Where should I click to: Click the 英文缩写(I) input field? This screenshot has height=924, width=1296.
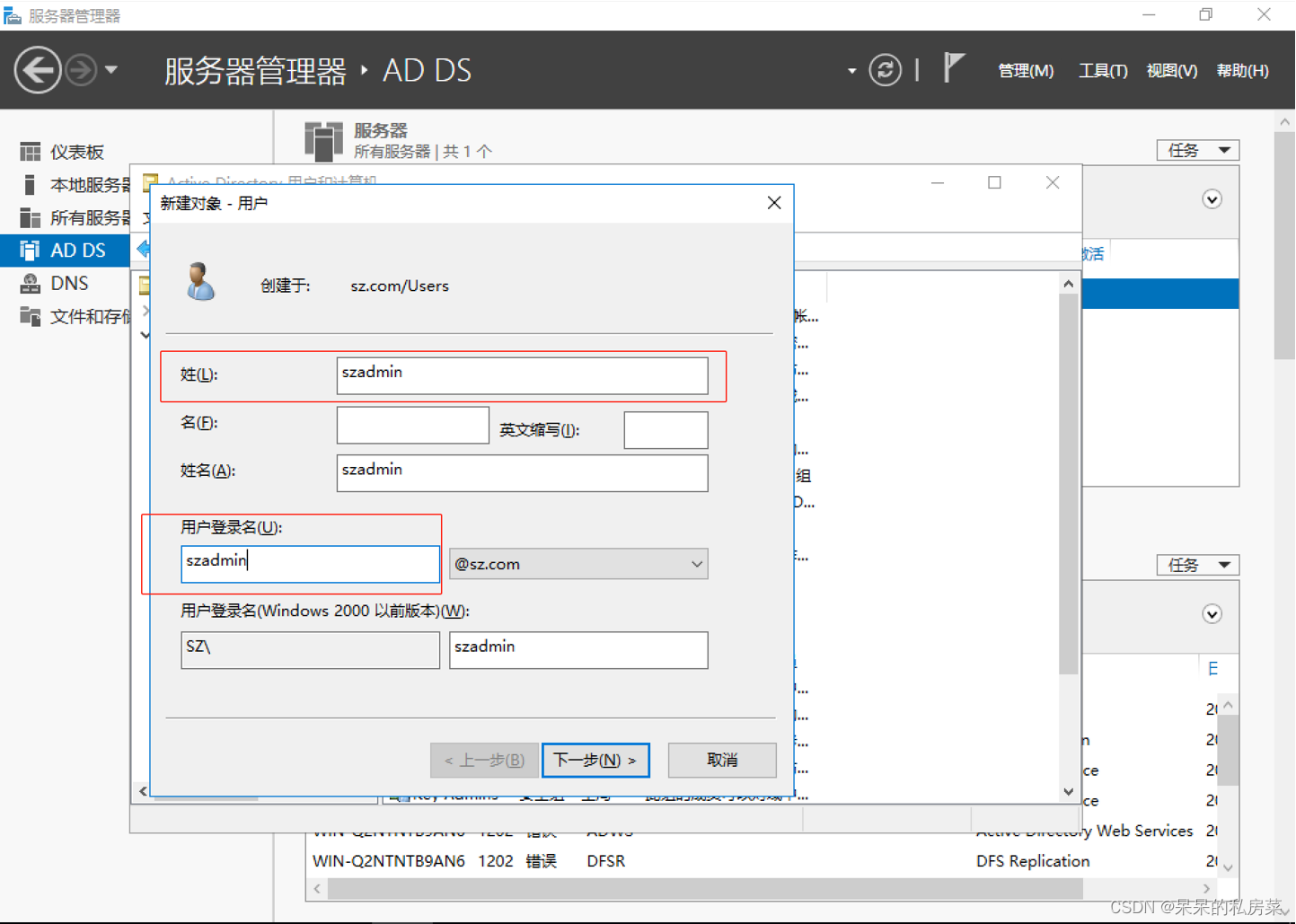pyautogui.click(x=666, y=430)
